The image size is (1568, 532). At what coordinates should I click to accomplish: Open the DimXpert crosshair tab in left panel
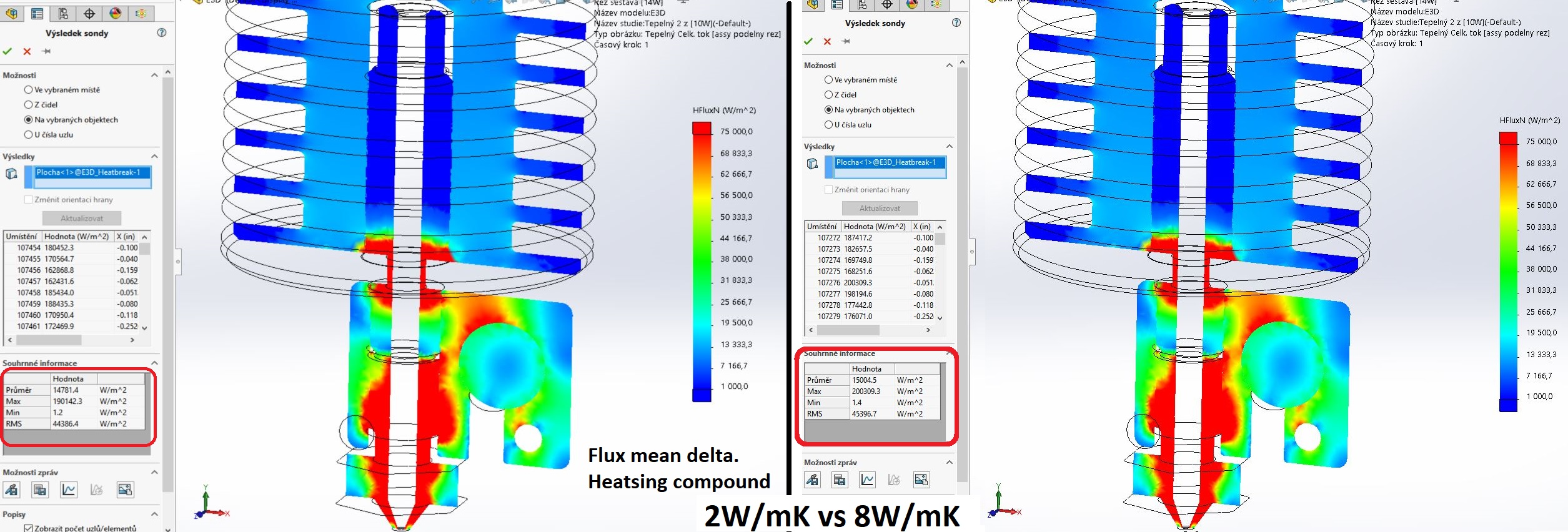click(x=89, y=14)
